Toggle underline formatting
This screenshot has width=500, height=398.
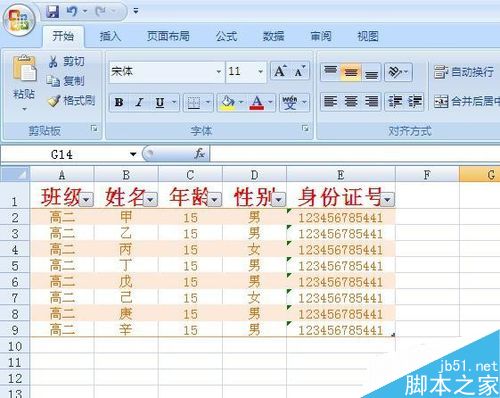tap(160, 102)
